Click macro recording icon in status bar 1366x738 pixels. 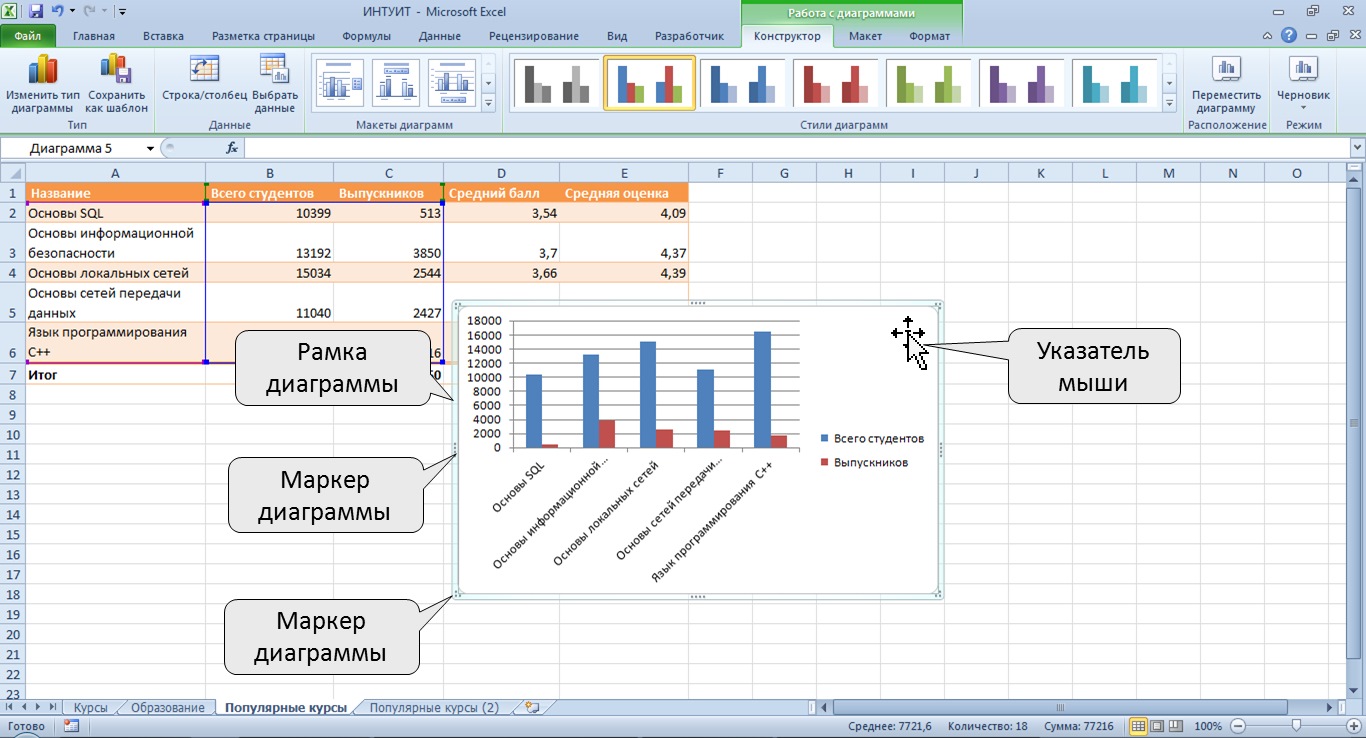pyautogui.click(x=72, y=726)
